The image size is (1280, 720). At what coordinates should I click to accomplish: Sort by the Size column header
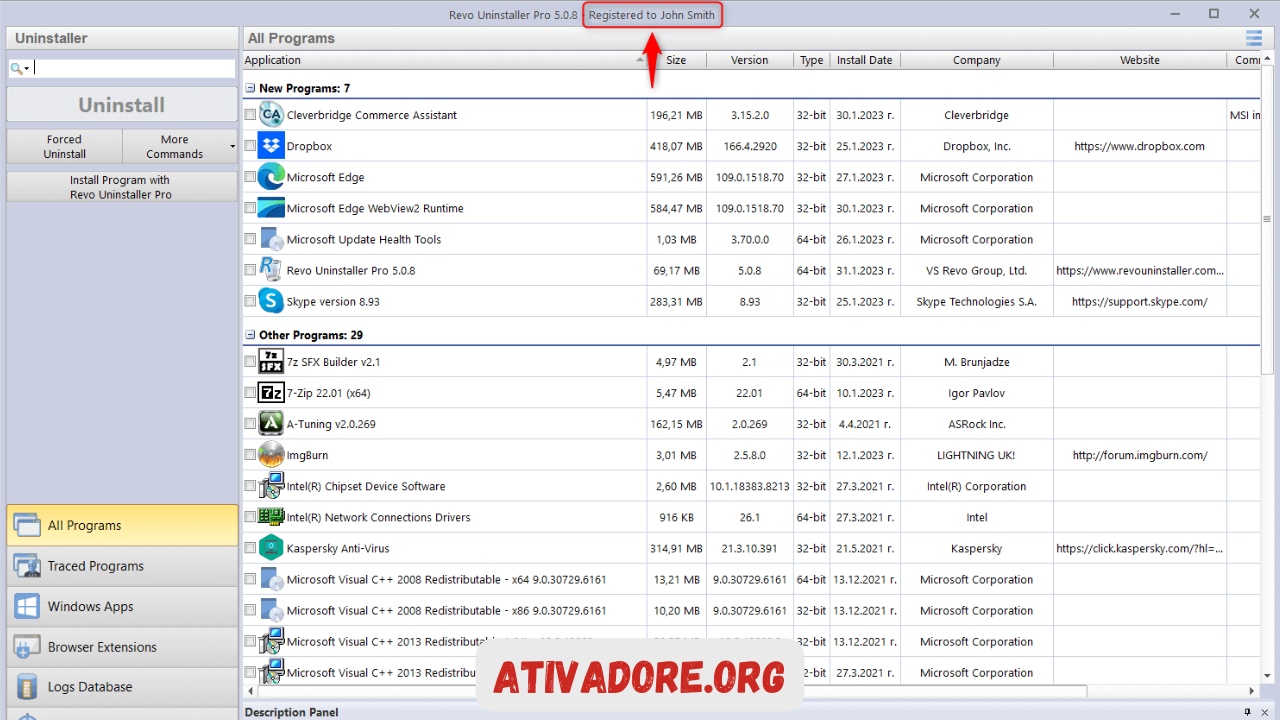(x=677, y=60)
